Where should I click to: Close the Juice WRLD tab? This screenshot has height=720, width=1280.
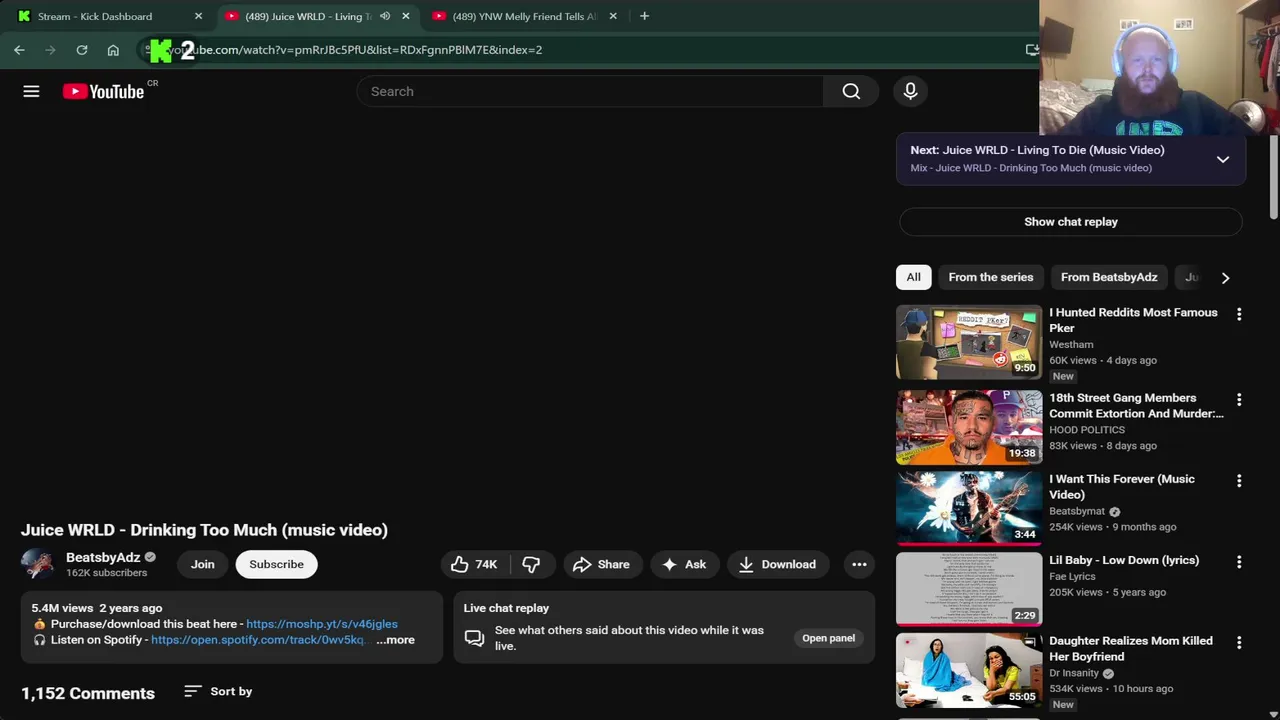405,16
